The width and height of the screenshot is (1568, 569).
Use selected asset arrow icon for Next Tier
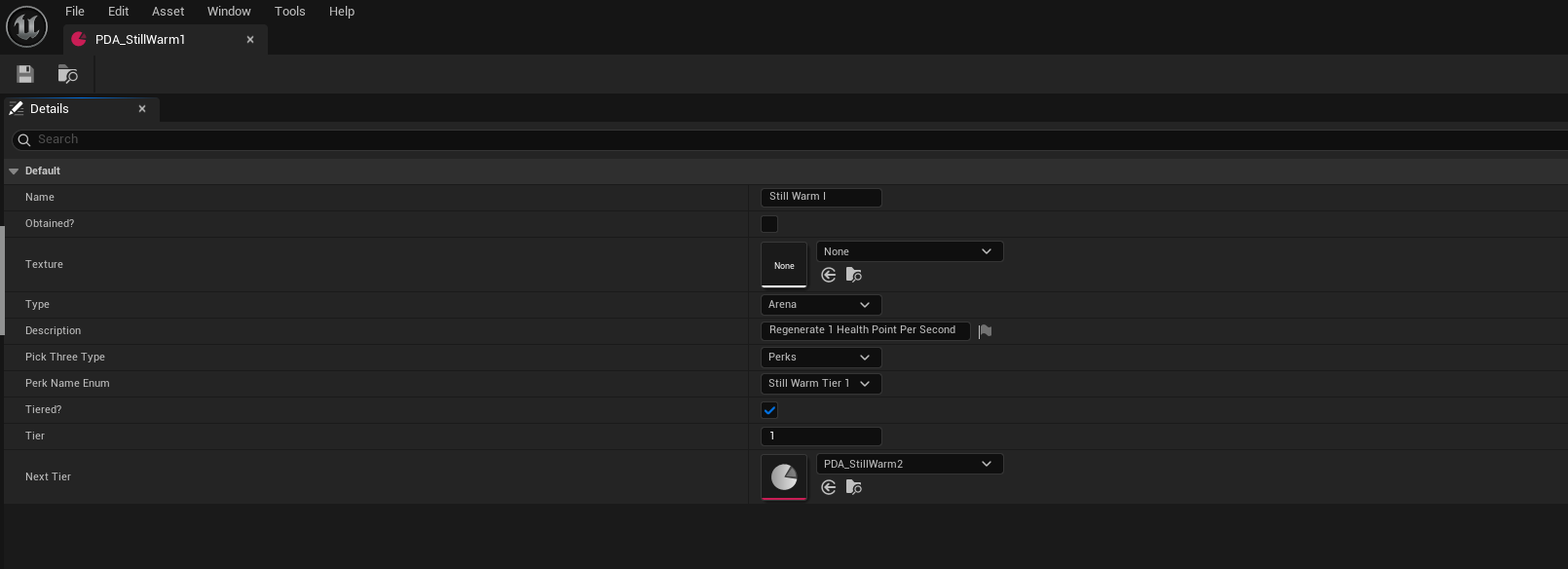point(829,487)
